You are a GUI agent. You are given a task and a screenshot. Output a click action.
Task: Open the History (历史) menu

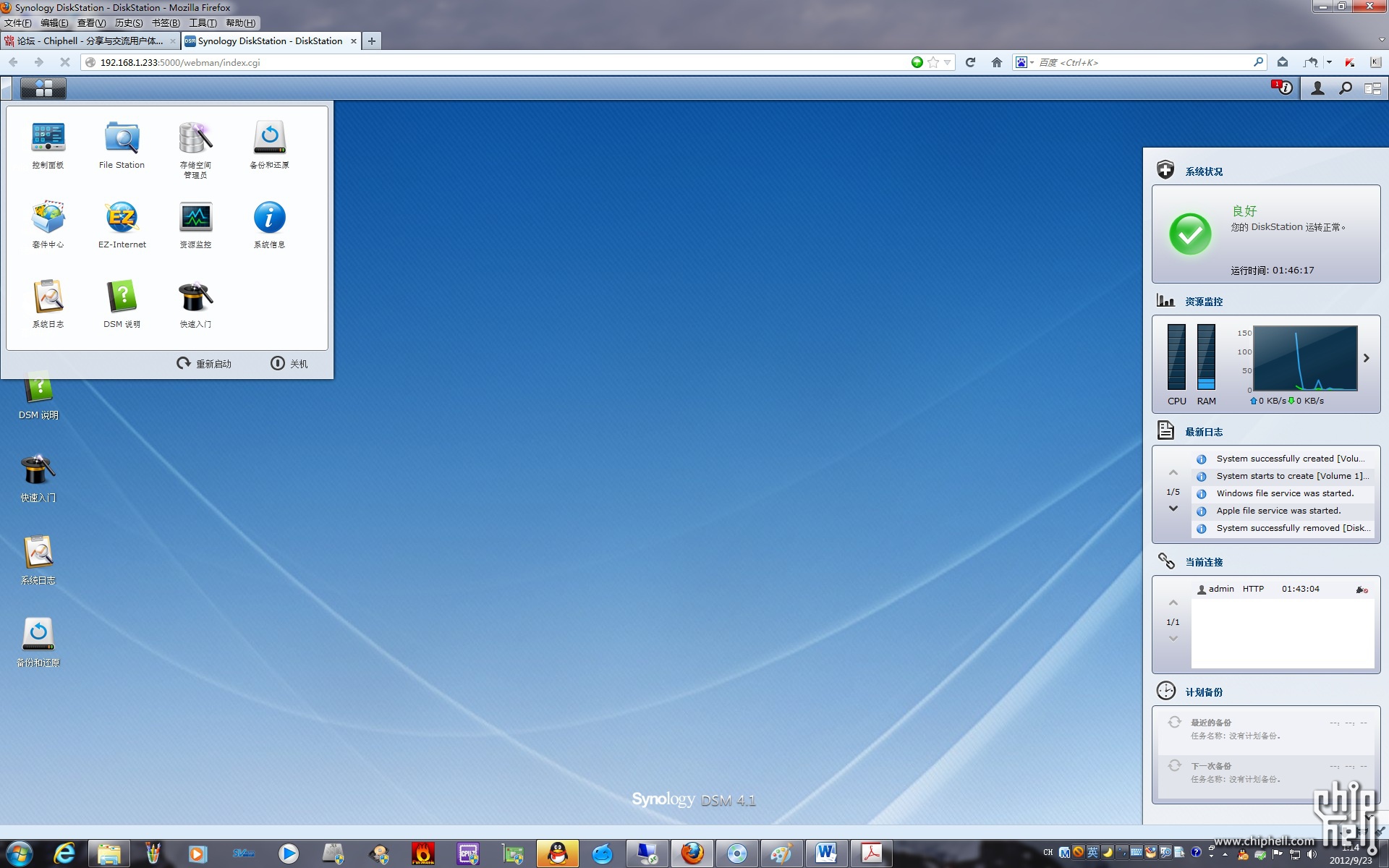129,23
